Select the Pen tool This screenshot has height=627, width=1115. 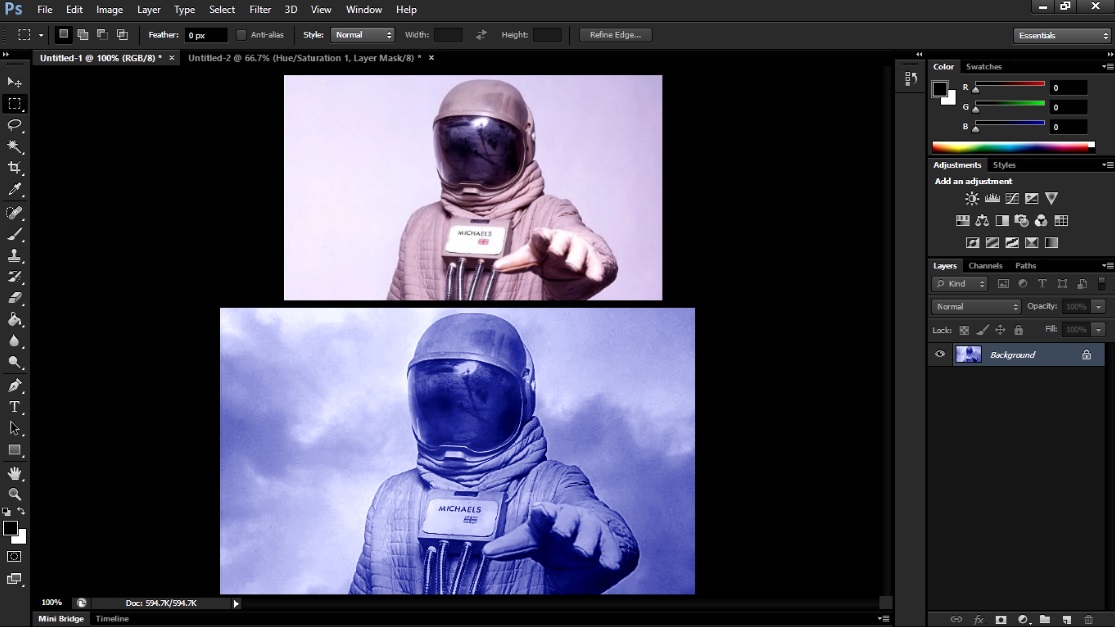pyautogui.click(x=15, y=385)
